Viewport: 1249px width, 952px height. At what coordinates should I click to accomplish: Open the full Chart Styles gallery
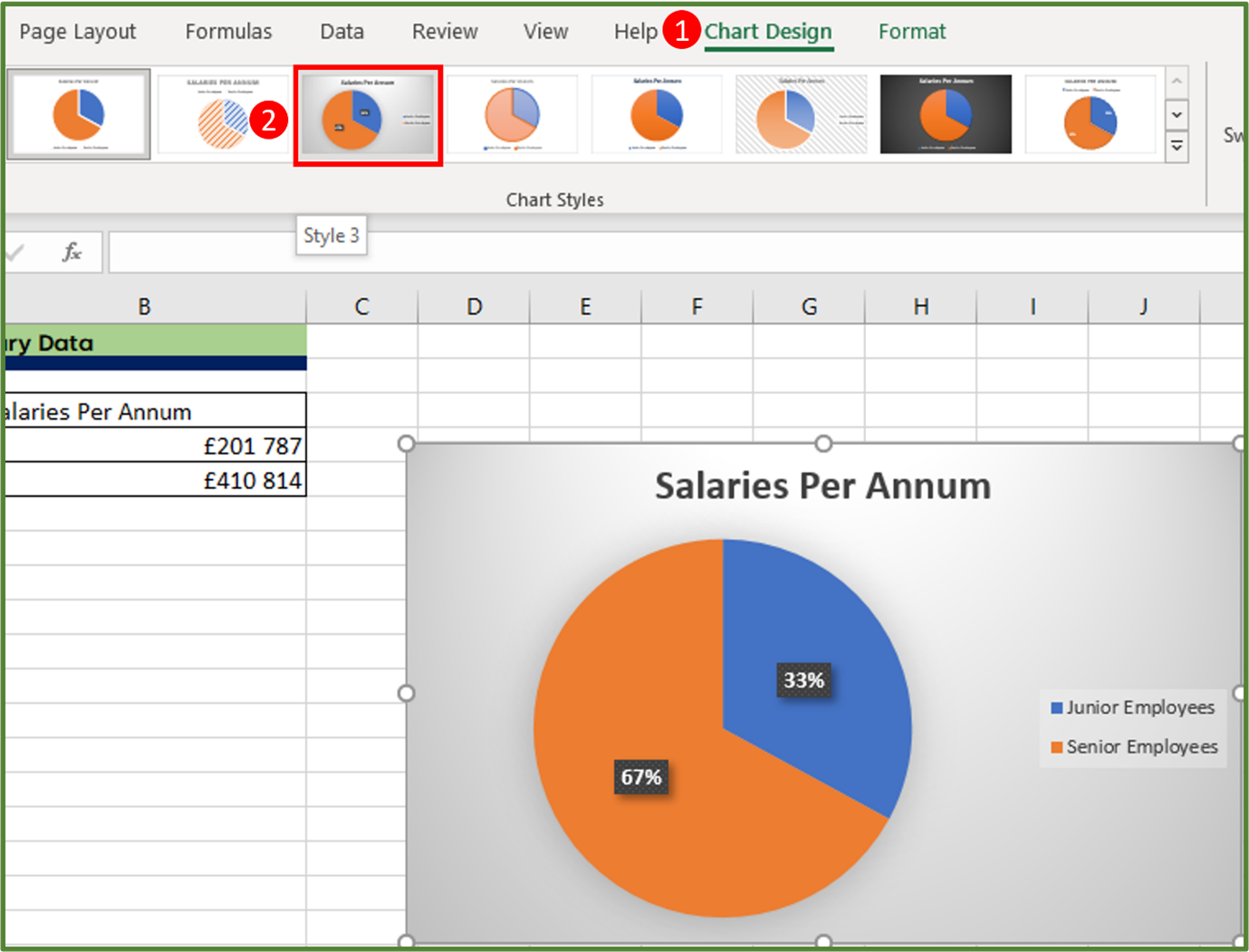1177,145
